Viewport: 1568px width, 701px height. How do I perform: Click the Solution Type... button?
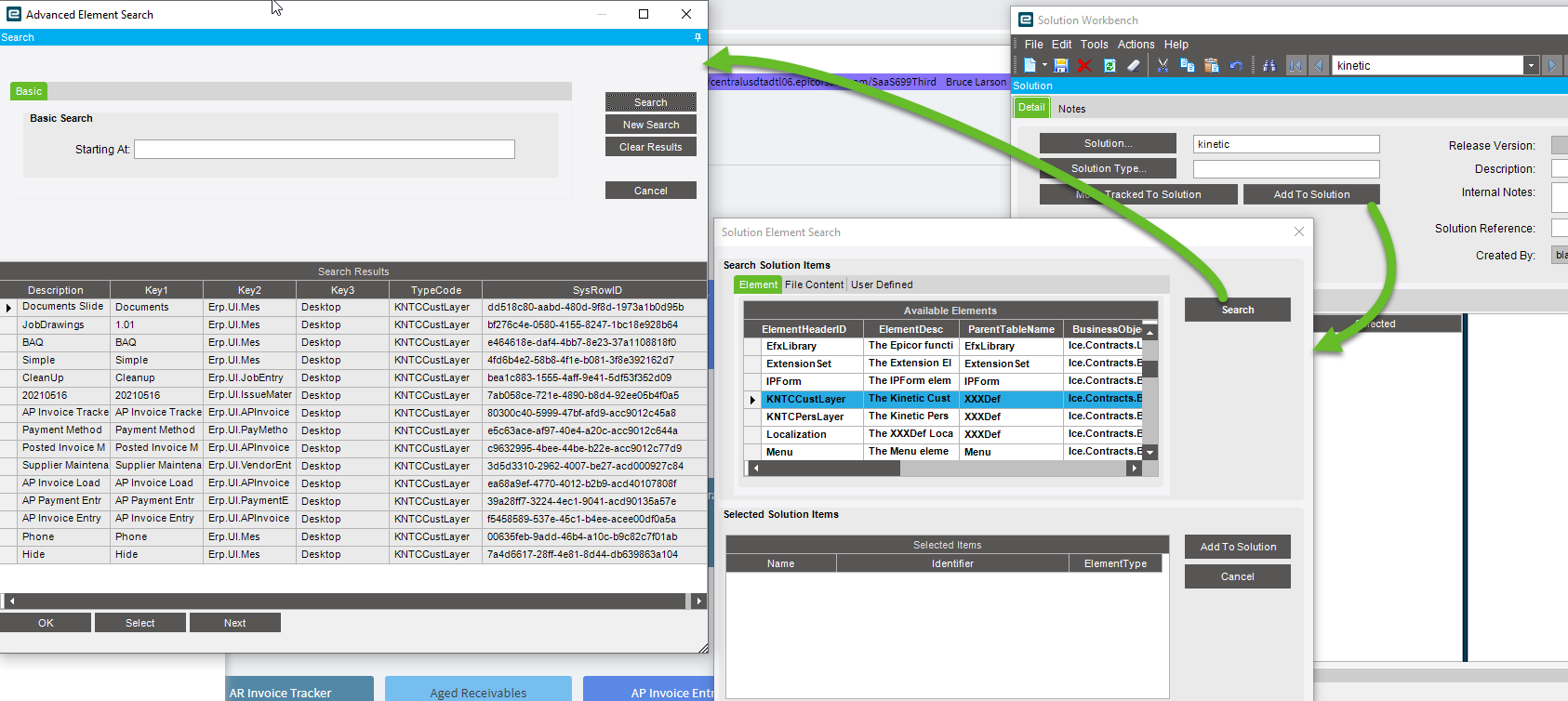point(1108,168)
